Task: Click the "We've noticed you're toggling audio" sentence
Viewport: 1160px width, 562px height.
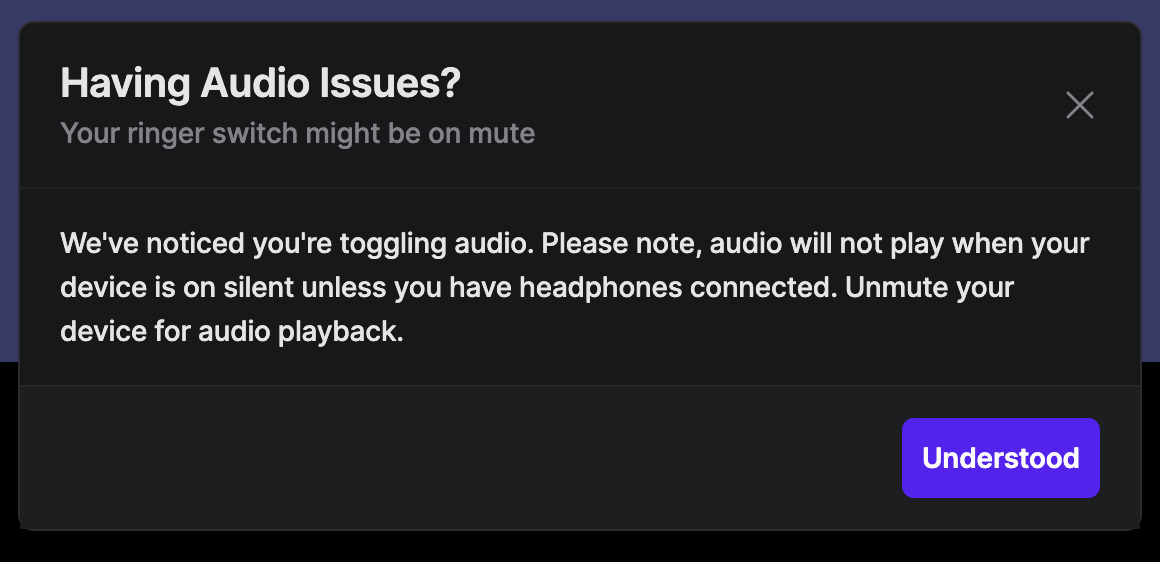Action: [x=297, y=243]
